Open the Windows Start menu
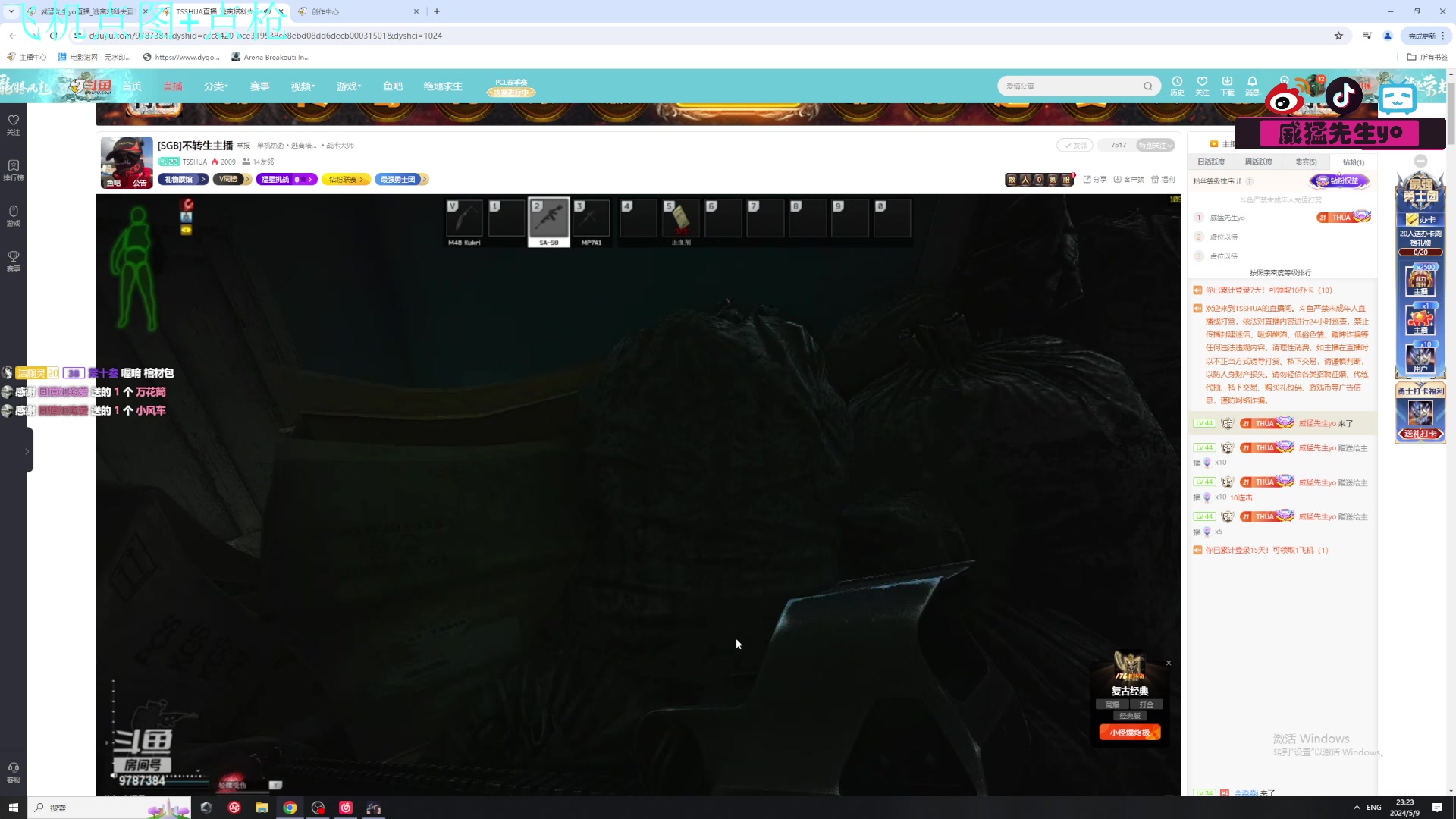Image resolution: width=1456 pixels, height=819 pixels. click(x=13, y=808)
